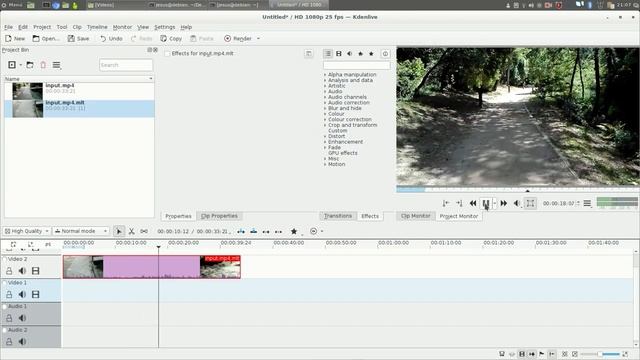Delete selected clip with red trash icon
Viewport: 640px width, 360px height.
43,65
